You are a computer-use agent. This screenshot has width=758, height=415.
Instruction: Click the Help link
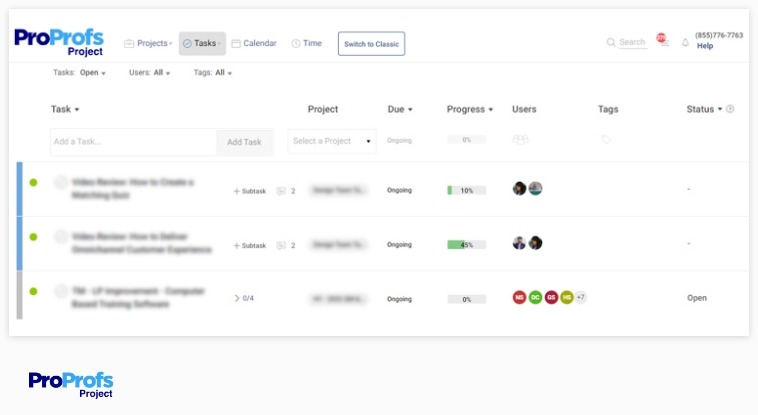coord(705,46)
